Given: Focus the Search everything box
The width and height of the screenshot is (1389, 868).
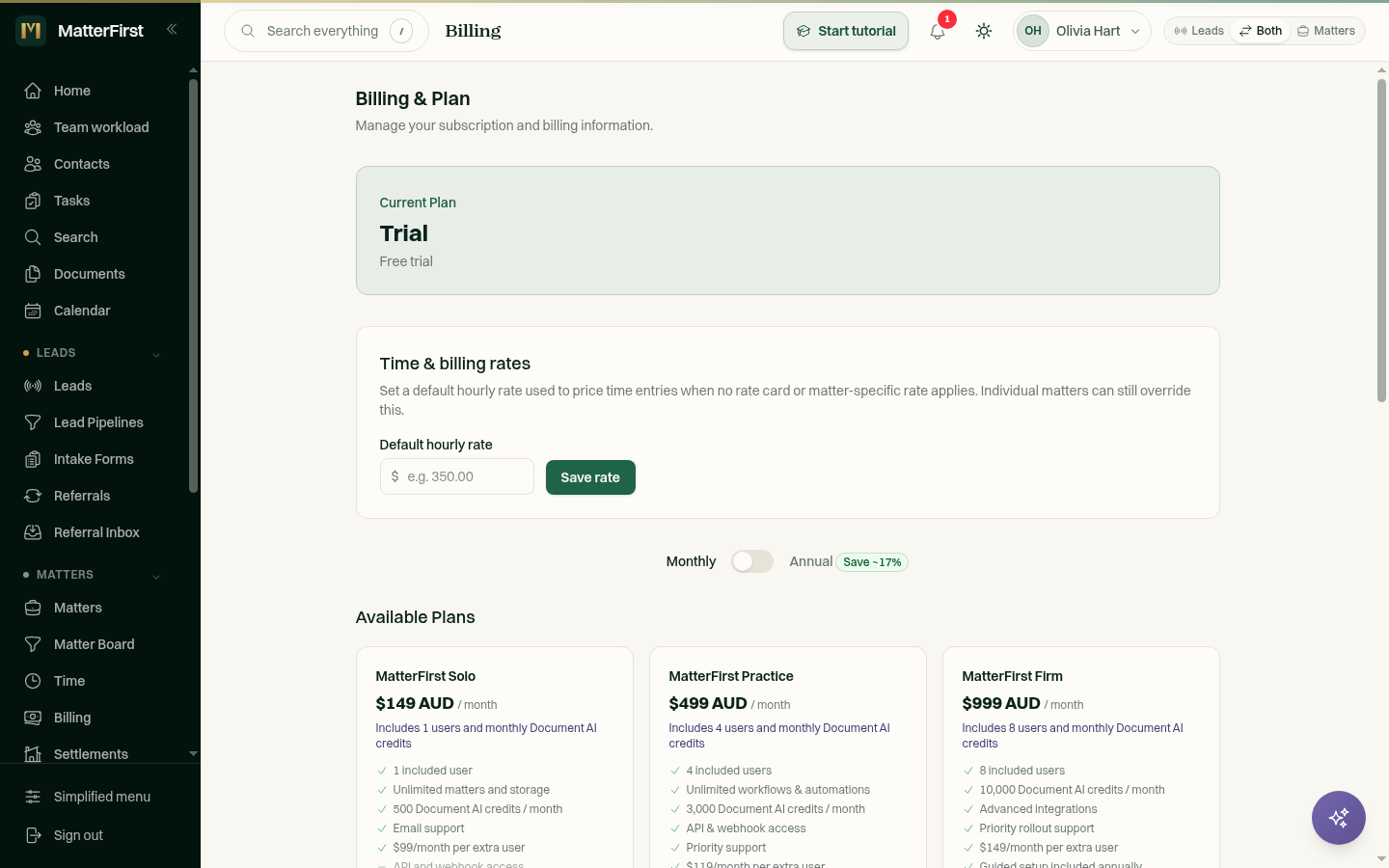Looking at the screenshot, I should click(326, 31).
